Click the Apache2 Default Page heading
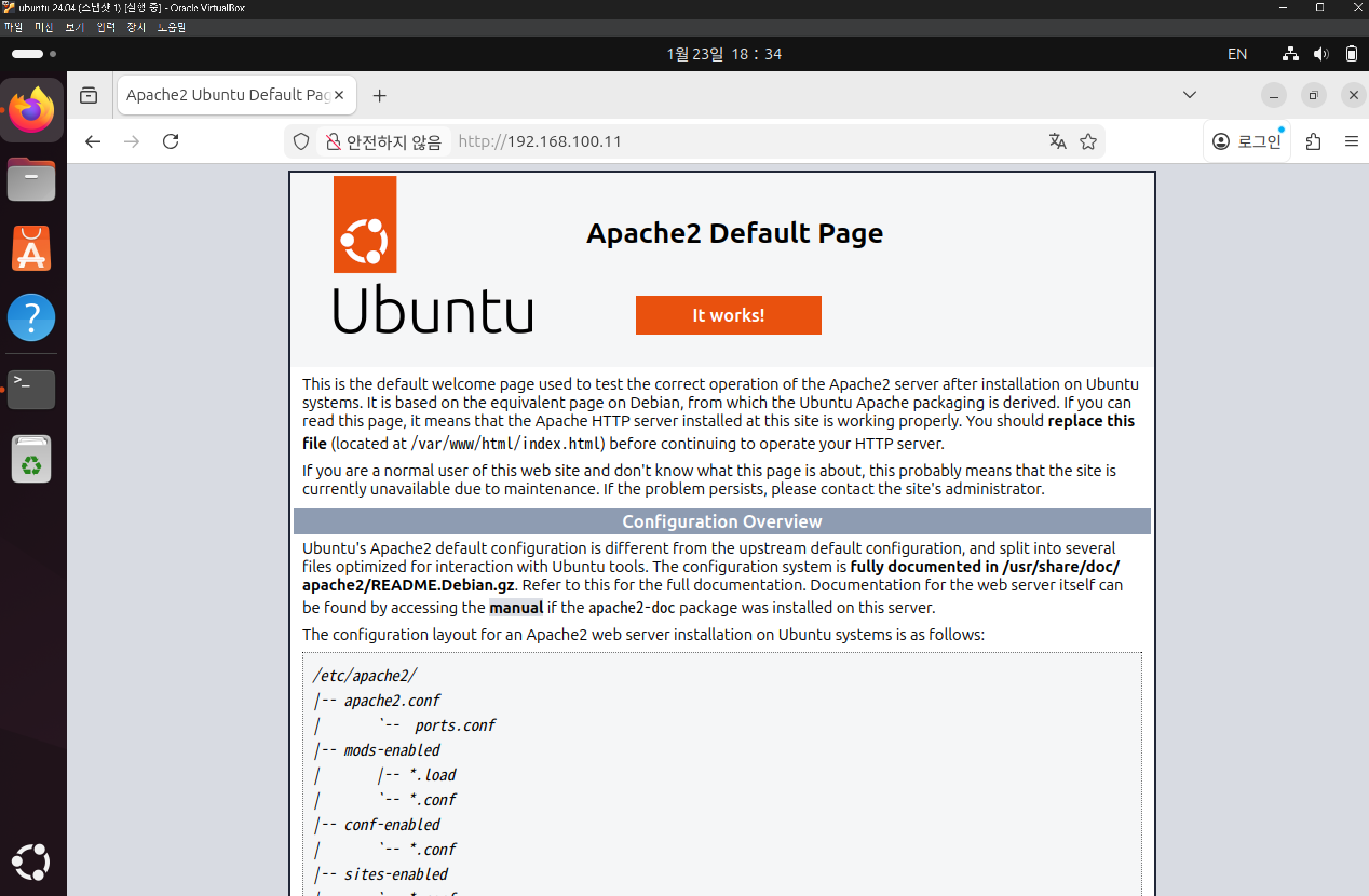1369x896 pixels. click(735, 233)
